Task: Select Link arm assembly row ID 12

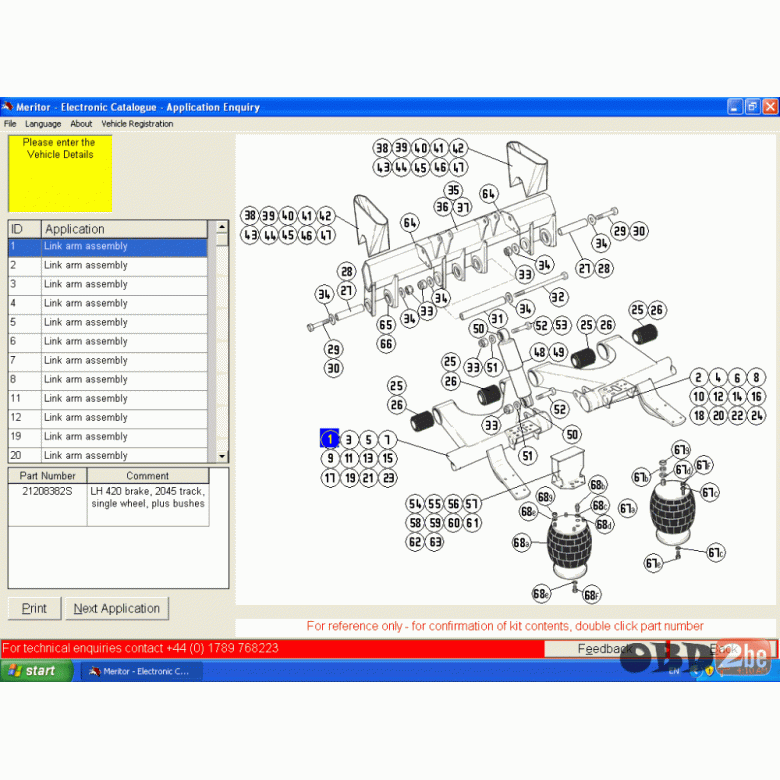Action: click(108, 418)
